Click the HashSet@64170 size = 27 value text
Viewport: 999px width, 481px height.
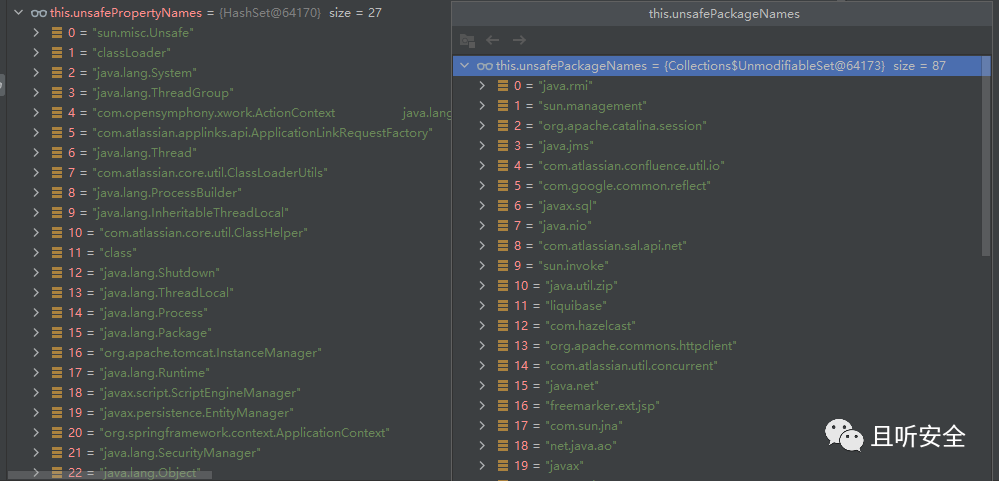click(x=300, y=12)
